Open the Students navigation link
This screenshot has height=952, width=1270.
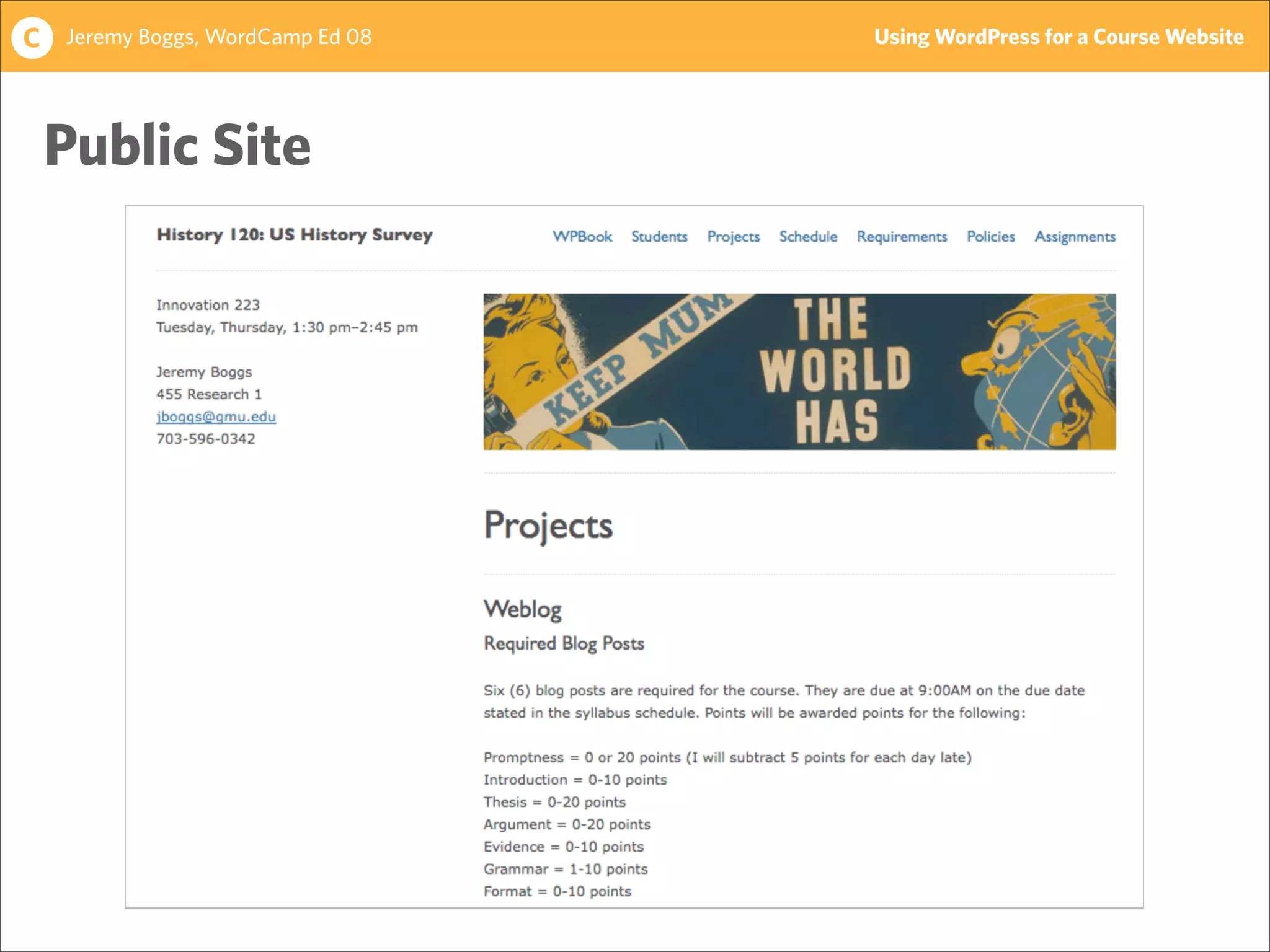[x=659, y=237]
